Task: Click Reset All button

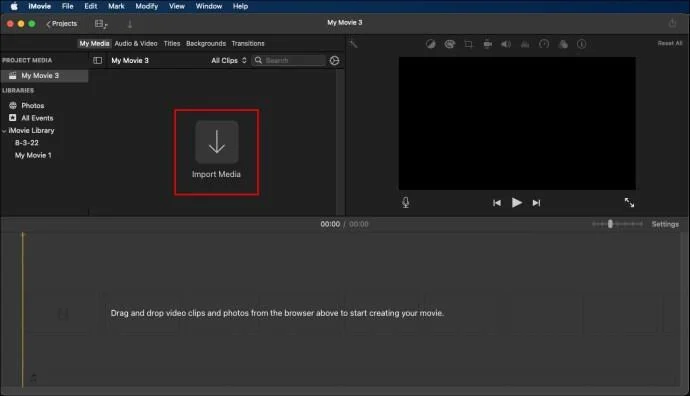Action: (x=670, y=43)
